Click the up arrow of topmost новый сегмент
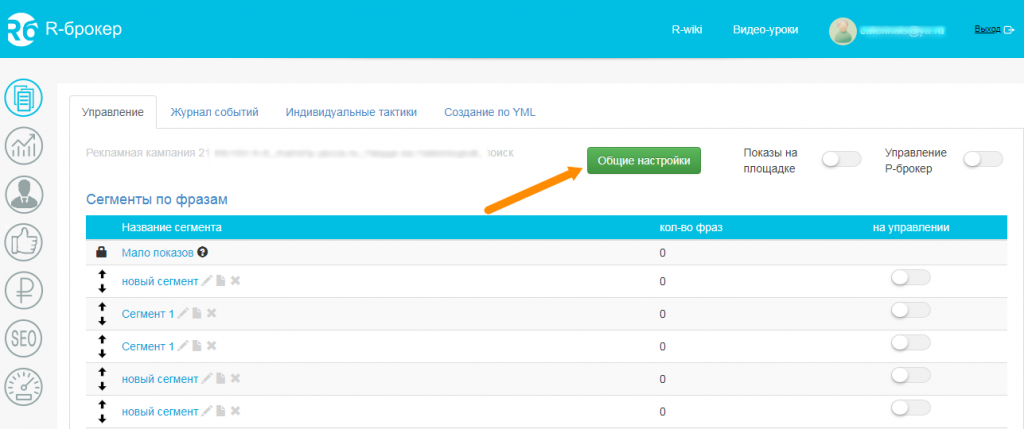The image size is (1024, 429). pos(101,275)
